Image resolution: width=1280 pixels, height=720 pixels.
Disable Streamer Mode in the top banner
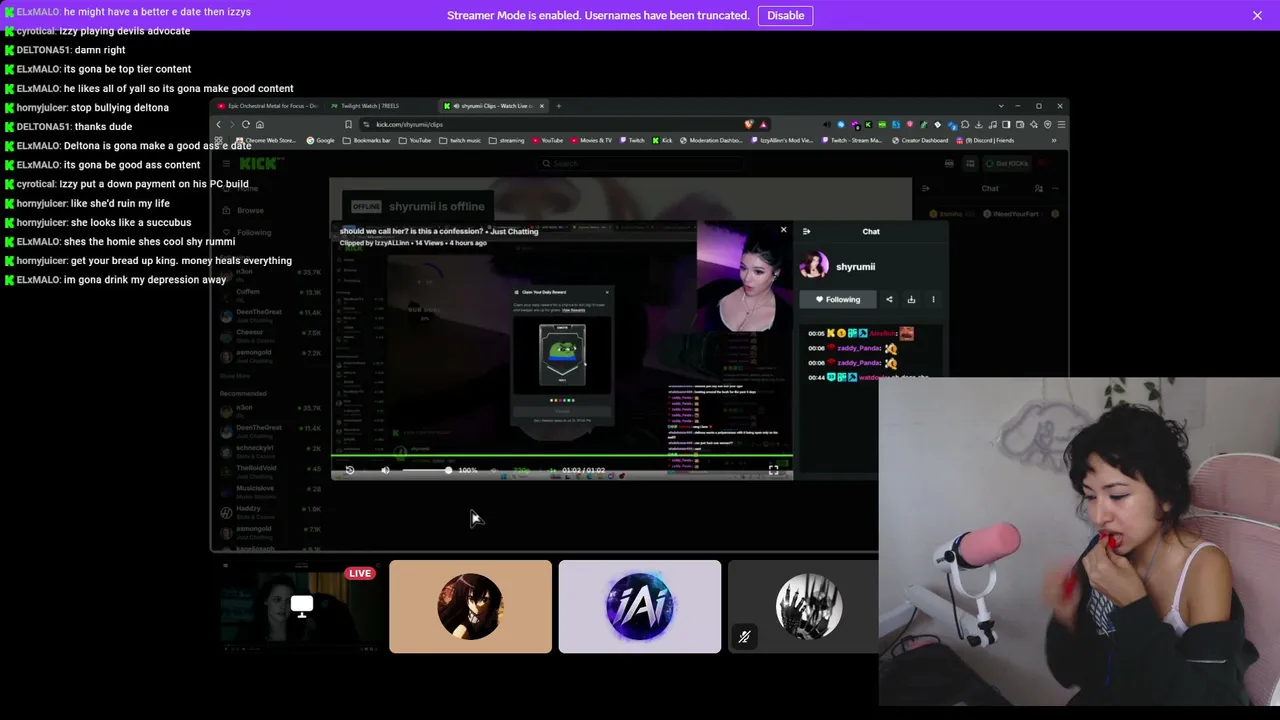pyautogui.click(x=785, y=15)
